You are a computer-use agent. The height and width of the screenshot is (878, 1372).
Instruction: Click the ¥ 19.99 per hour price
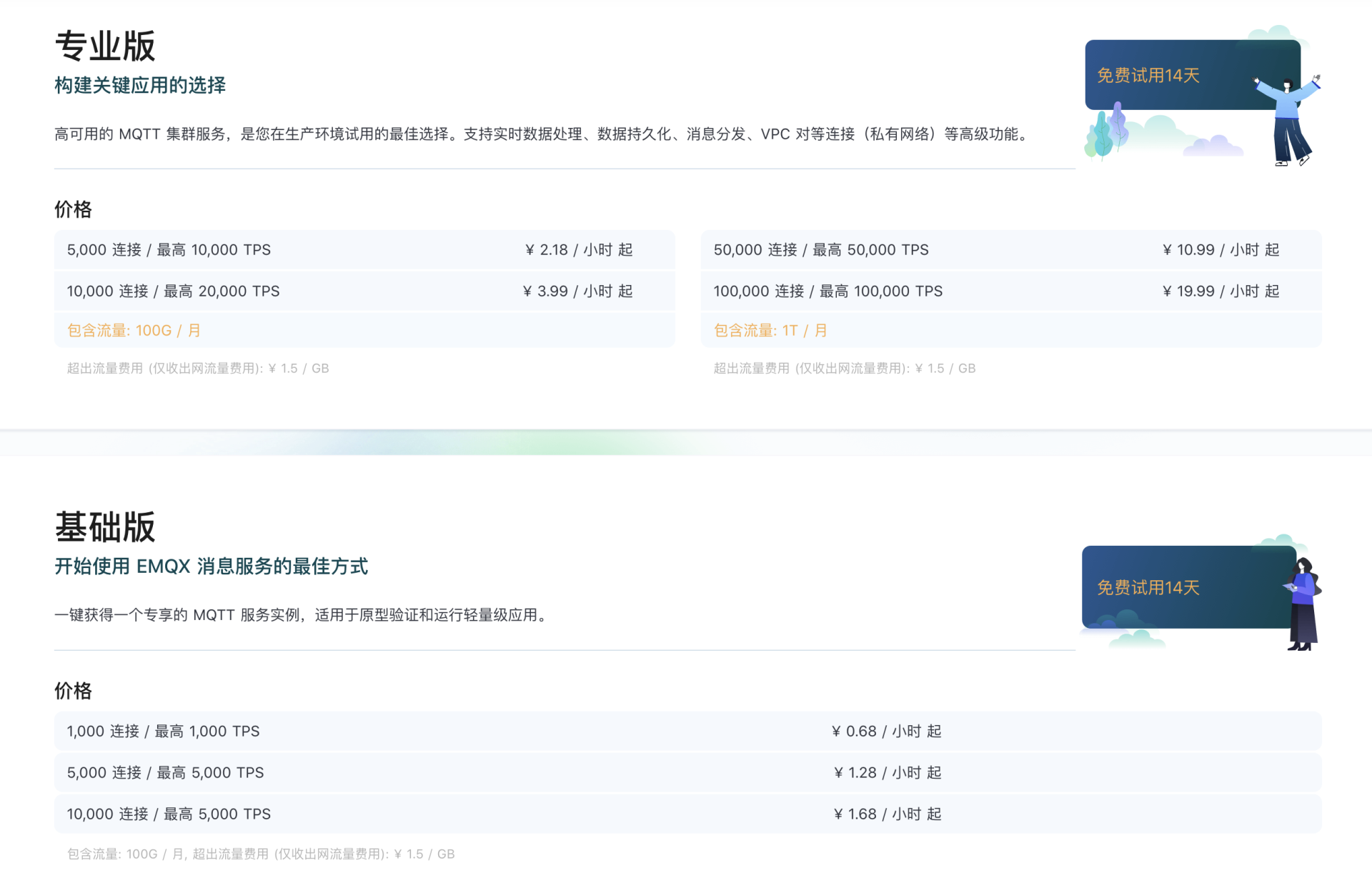(1221, 291)
